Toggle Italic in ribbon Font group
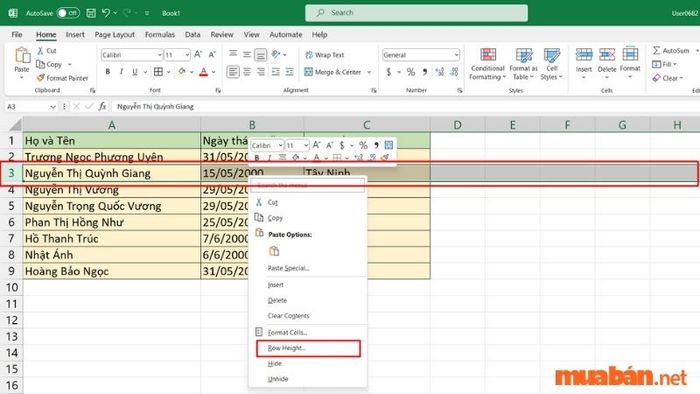This screenshot has height=394, width=700. tap(121, 71)
